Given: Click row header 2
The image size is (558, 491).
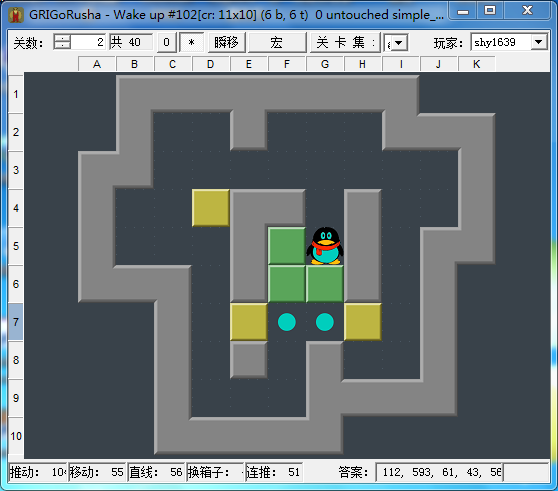Looking at the screenshot, I should [x=16, y=132].
